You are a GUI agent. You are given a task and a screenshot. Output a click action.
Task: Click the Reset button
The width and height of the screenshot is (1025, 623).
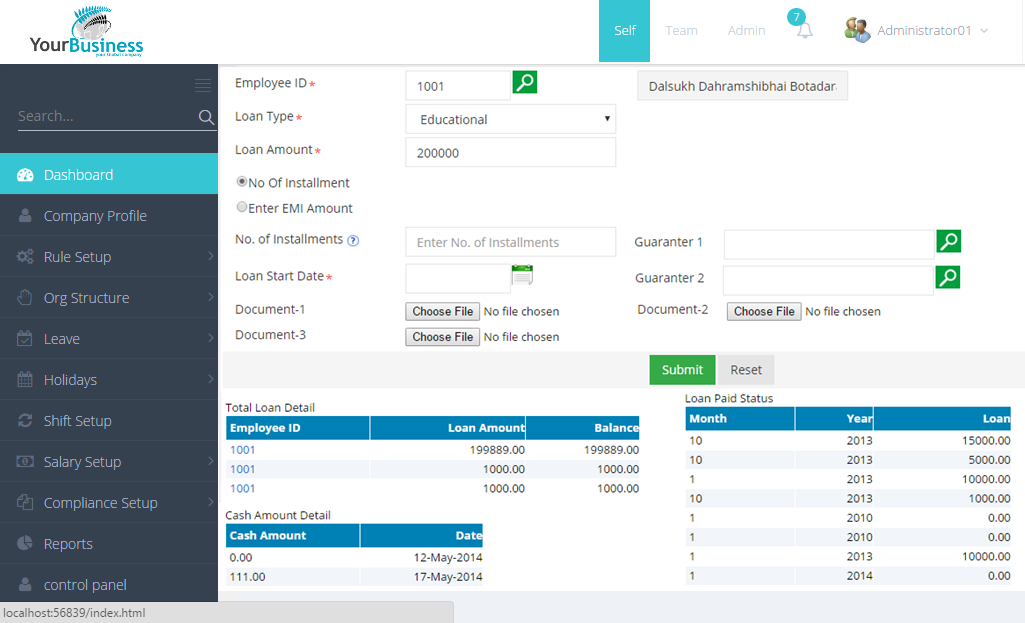click(746, 370)
